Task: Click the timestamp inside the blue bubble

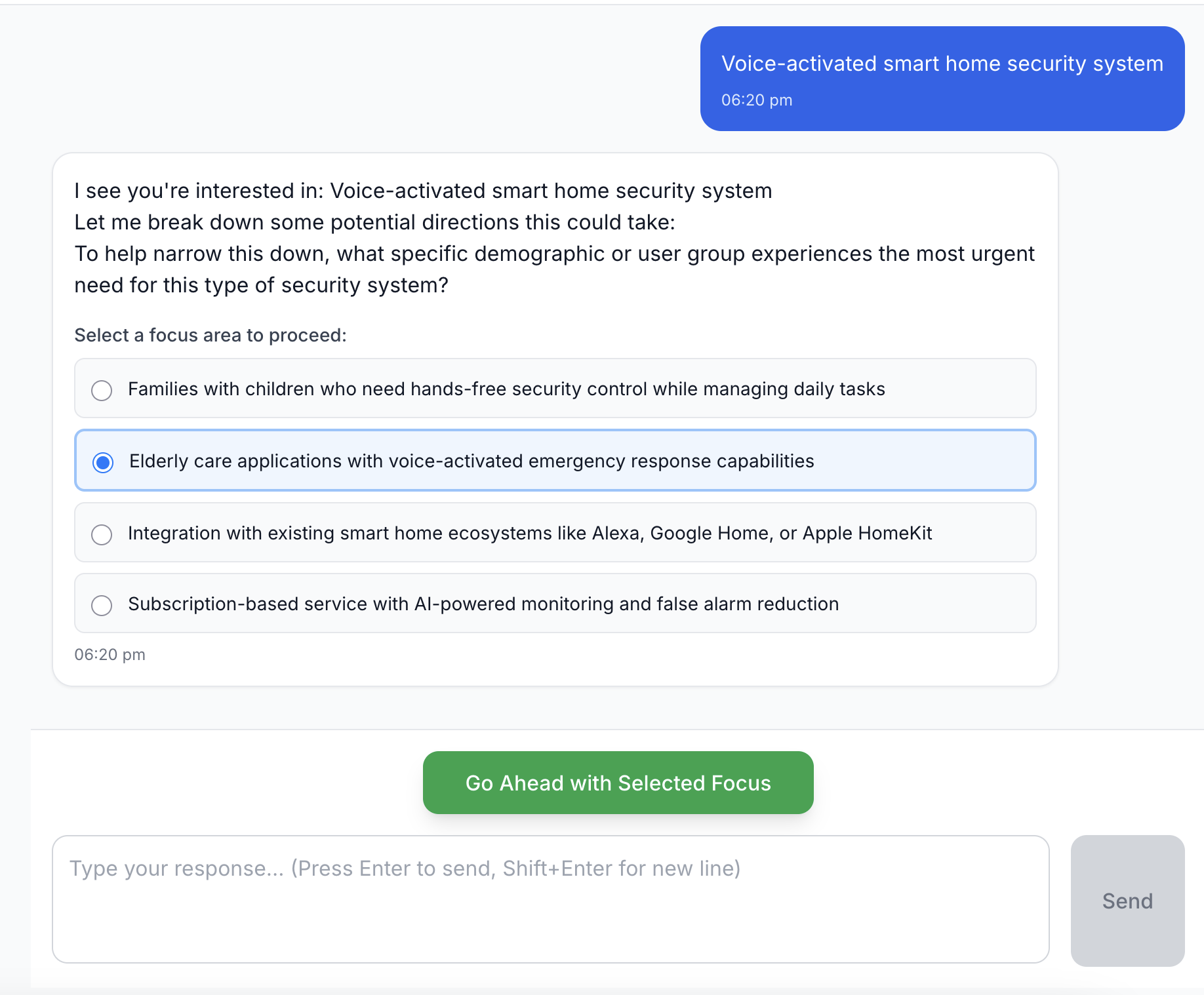Action: coord(756,100)
